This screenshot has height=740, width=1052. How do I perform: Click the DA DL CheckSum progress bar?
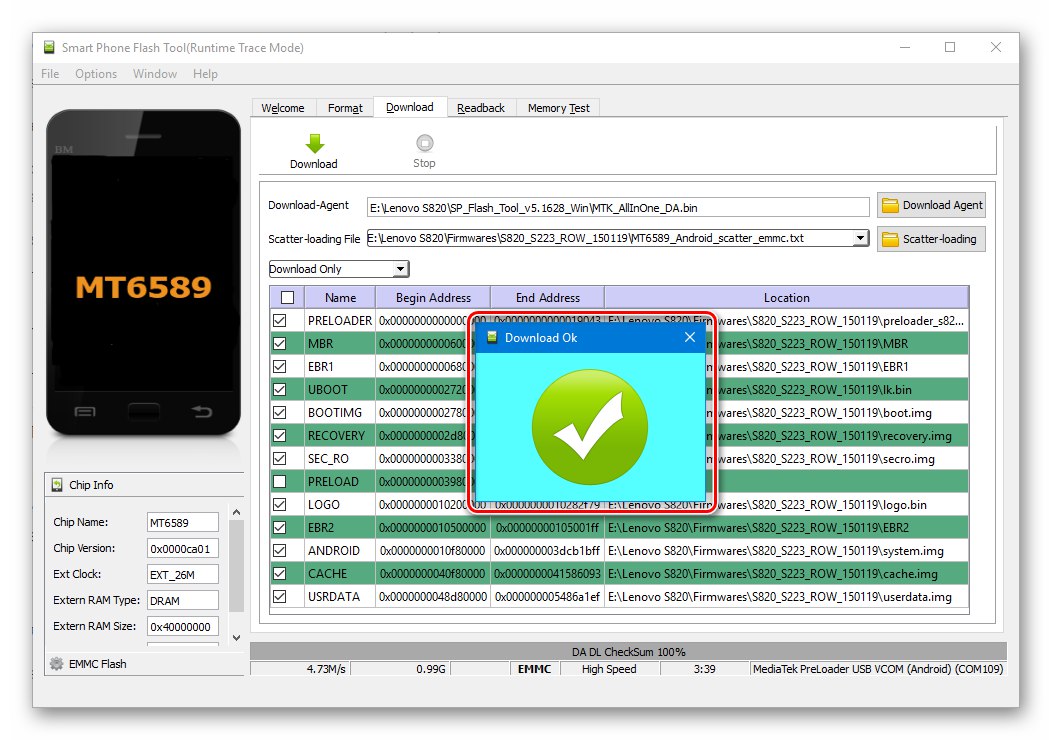click(631, 651)
